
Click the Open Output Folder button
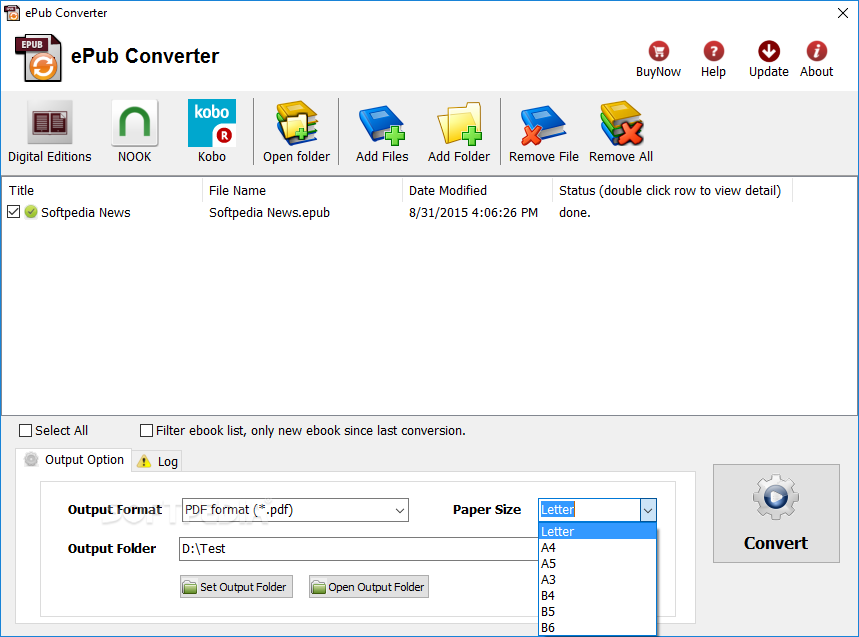(x=369, y=587)
